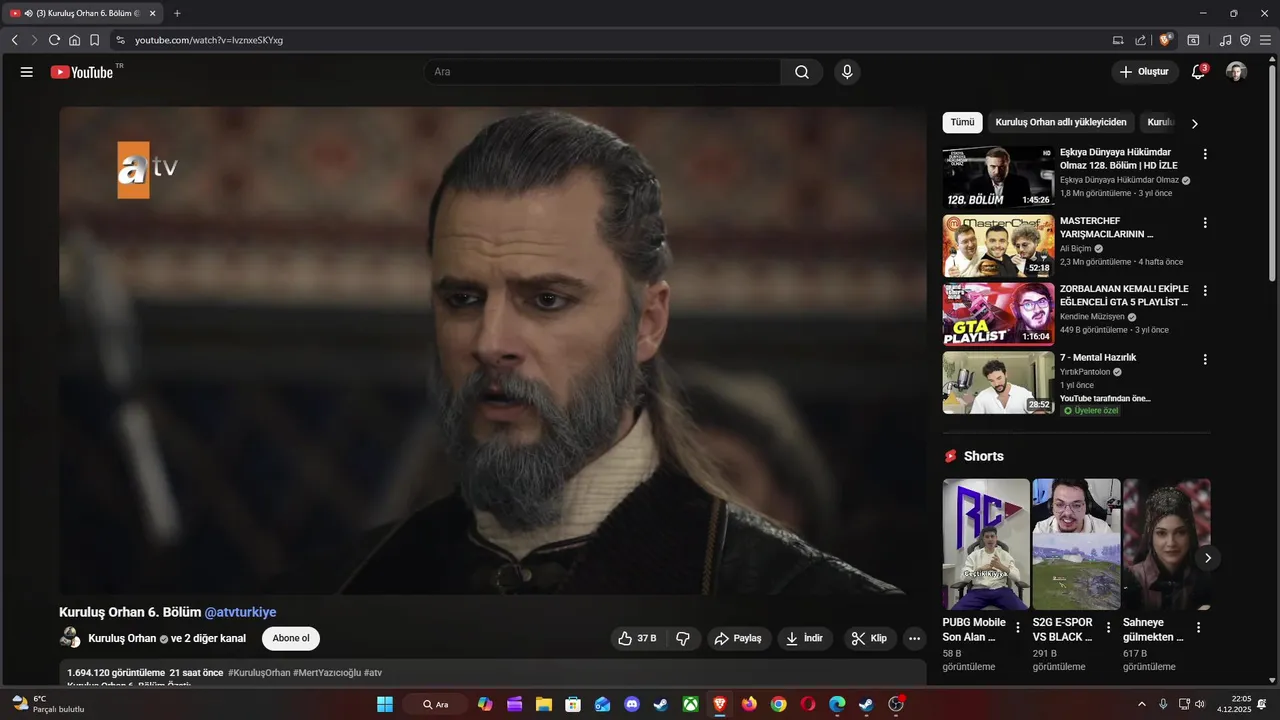Open the Brave main menu icon
1280x720 pixels.
[1265, 40]
